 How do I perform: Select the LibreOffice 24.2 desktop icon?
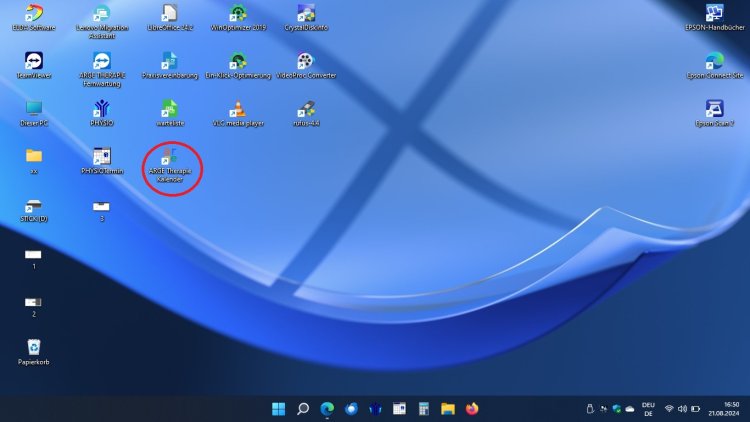170,18
